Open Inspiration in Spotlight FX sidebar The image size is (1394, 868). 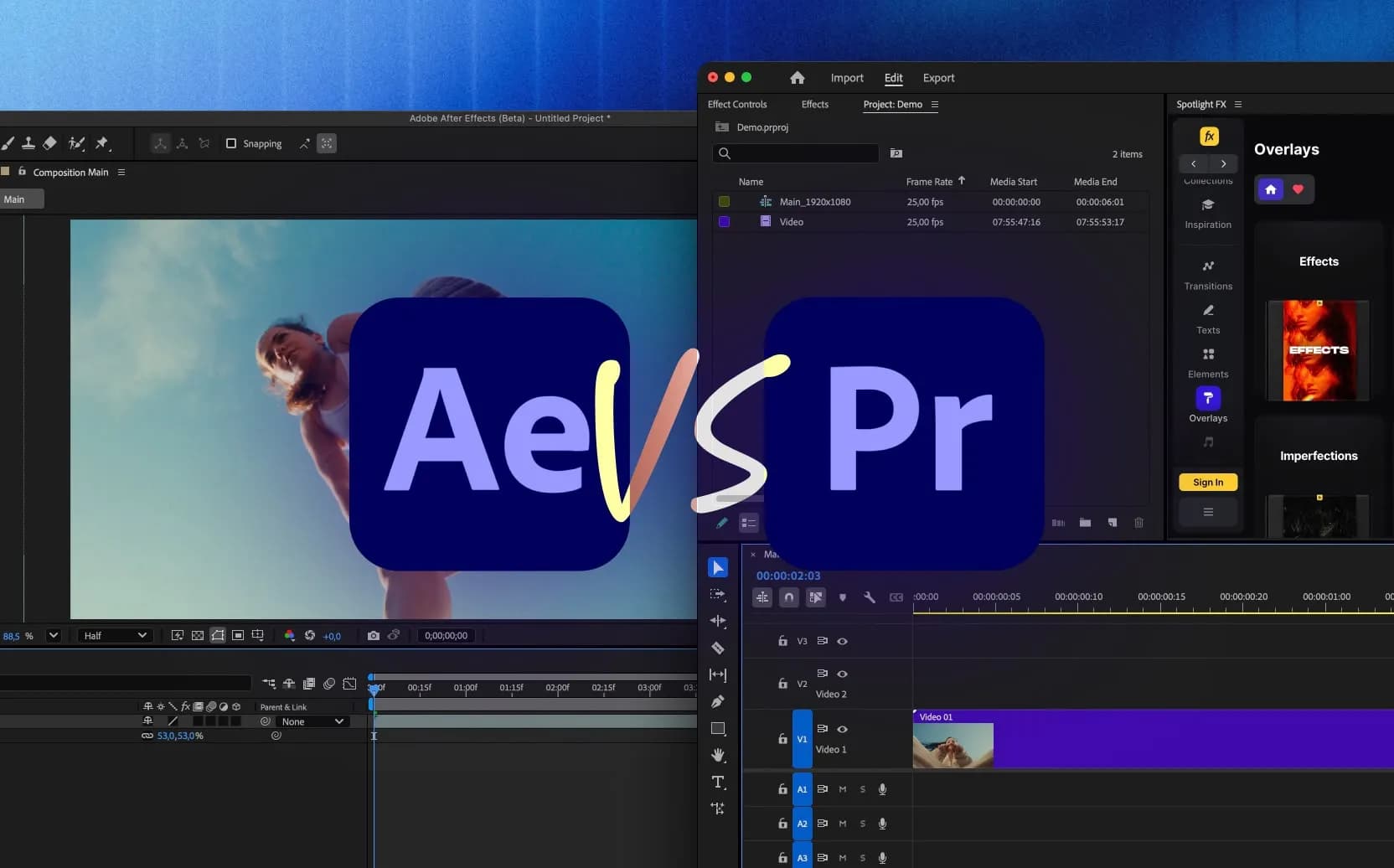pyautogui.click(x=1208, y=214)
